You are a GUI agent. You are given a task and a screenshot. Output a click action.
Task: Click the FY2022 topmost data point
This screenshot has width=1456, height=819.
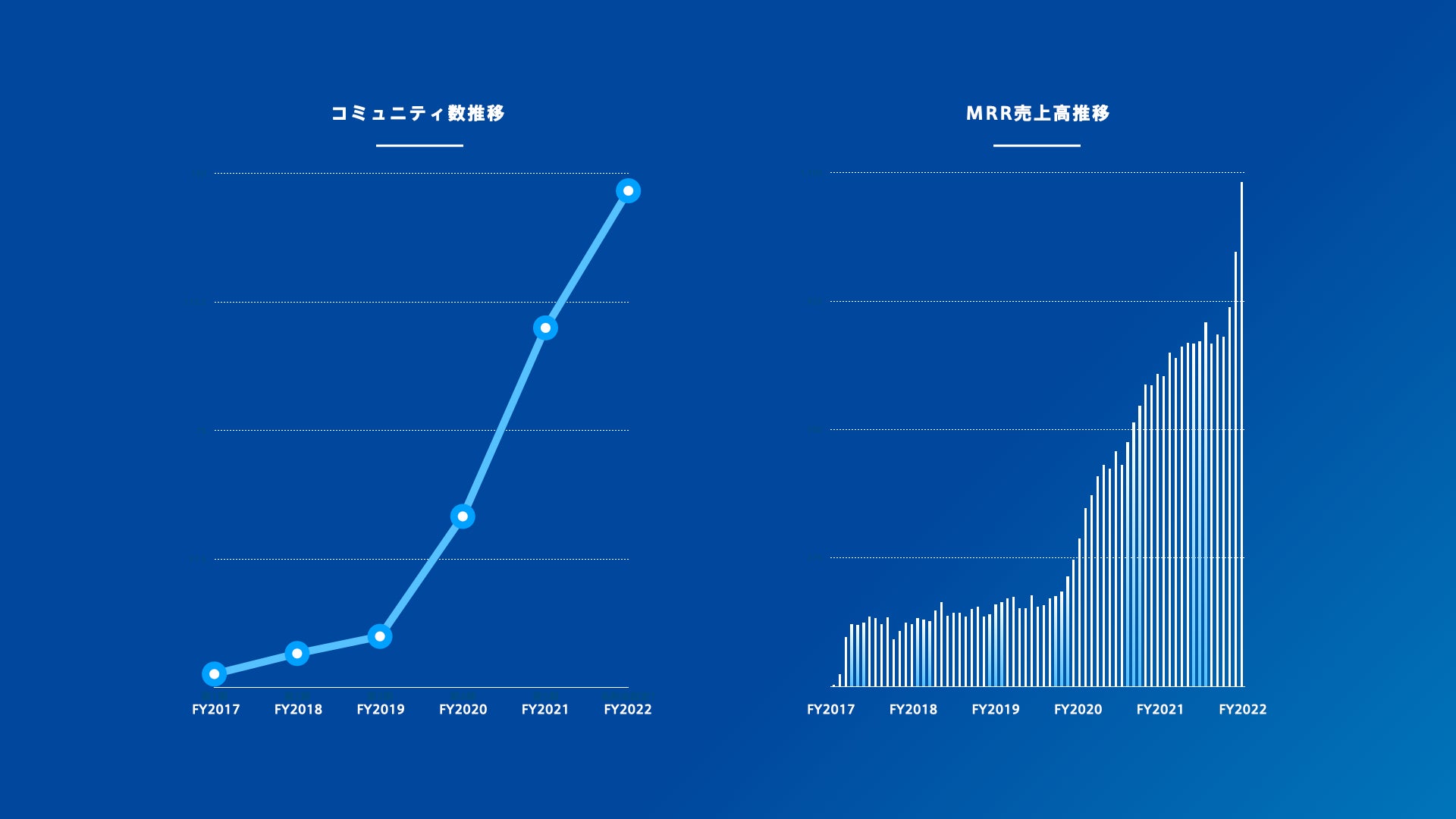(628, 191)
